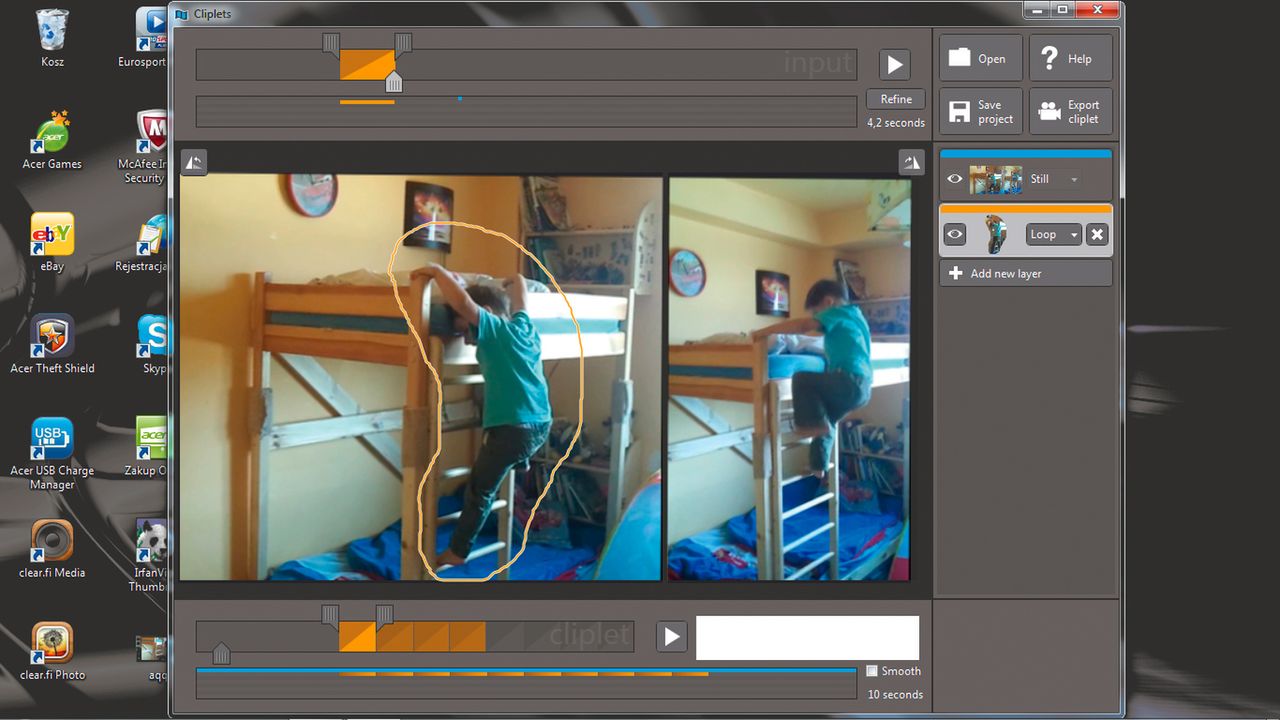Close the Cliplets window
The image size is (1280, 720).
point(1099,9)
